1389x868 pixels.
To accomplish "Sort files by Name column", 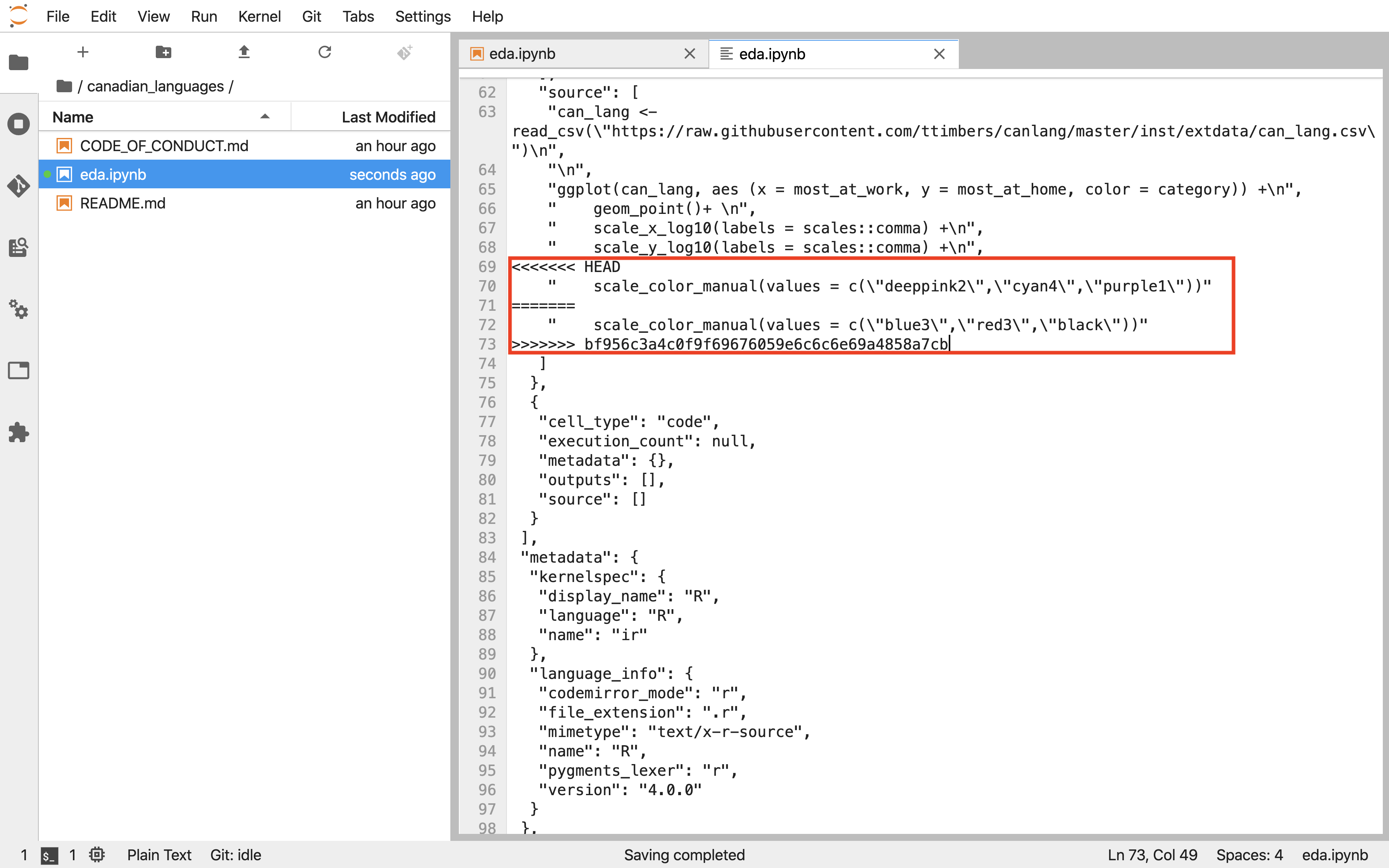I will coord(165,117).
